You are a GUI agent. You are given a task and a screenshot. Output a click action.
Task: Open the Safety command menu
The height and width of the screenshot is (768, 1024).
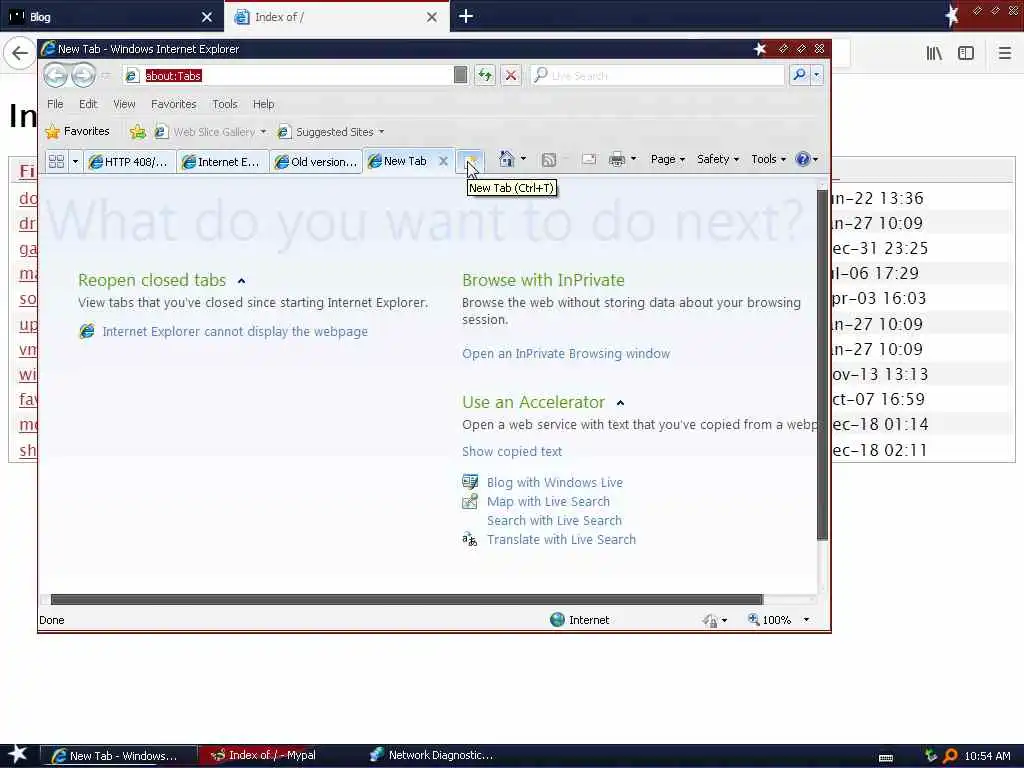[x=718, y=159]
